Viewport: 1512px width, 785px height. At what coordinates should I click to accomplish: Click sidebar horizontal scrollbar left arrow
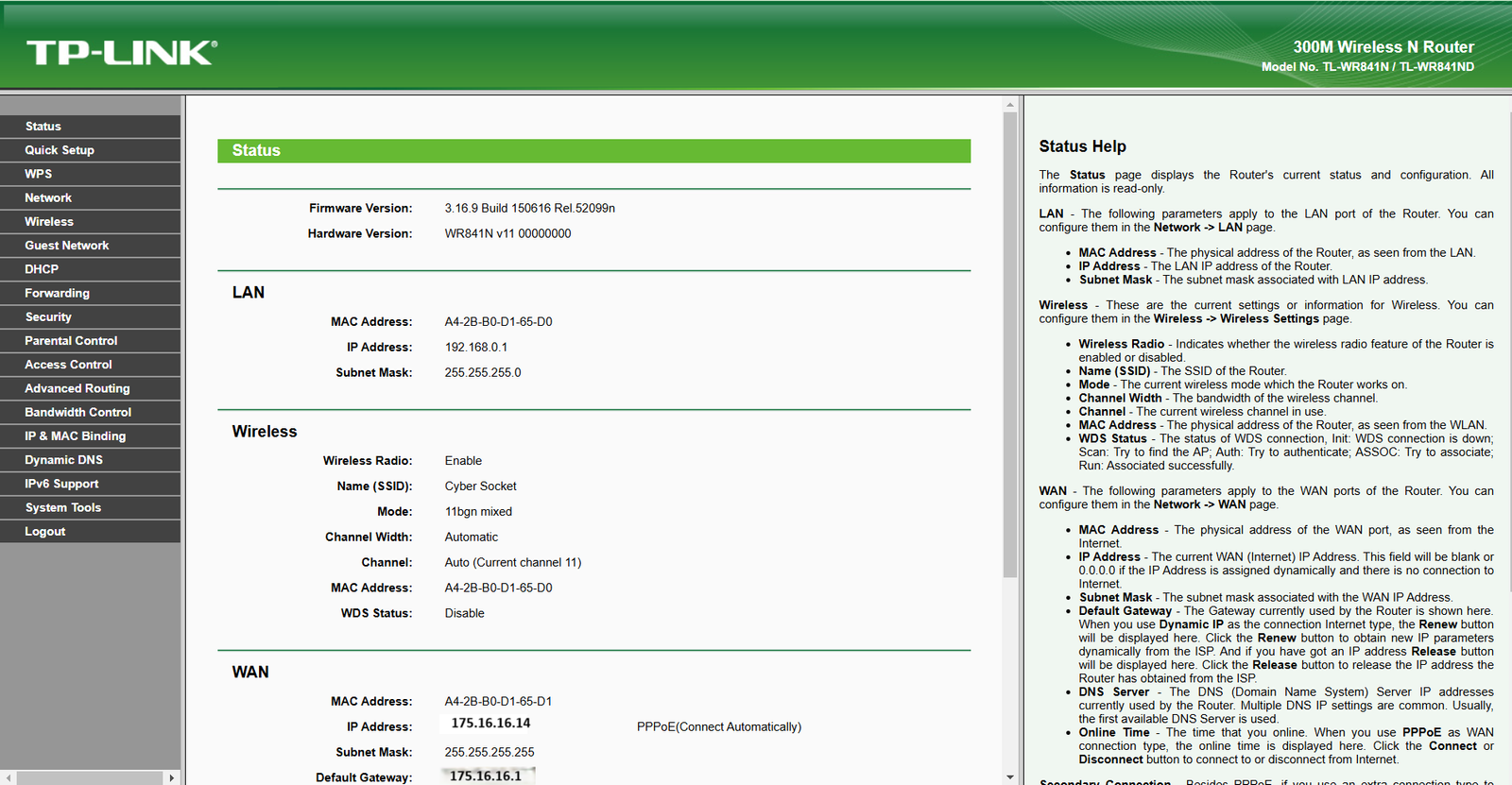tap(9, 777)
